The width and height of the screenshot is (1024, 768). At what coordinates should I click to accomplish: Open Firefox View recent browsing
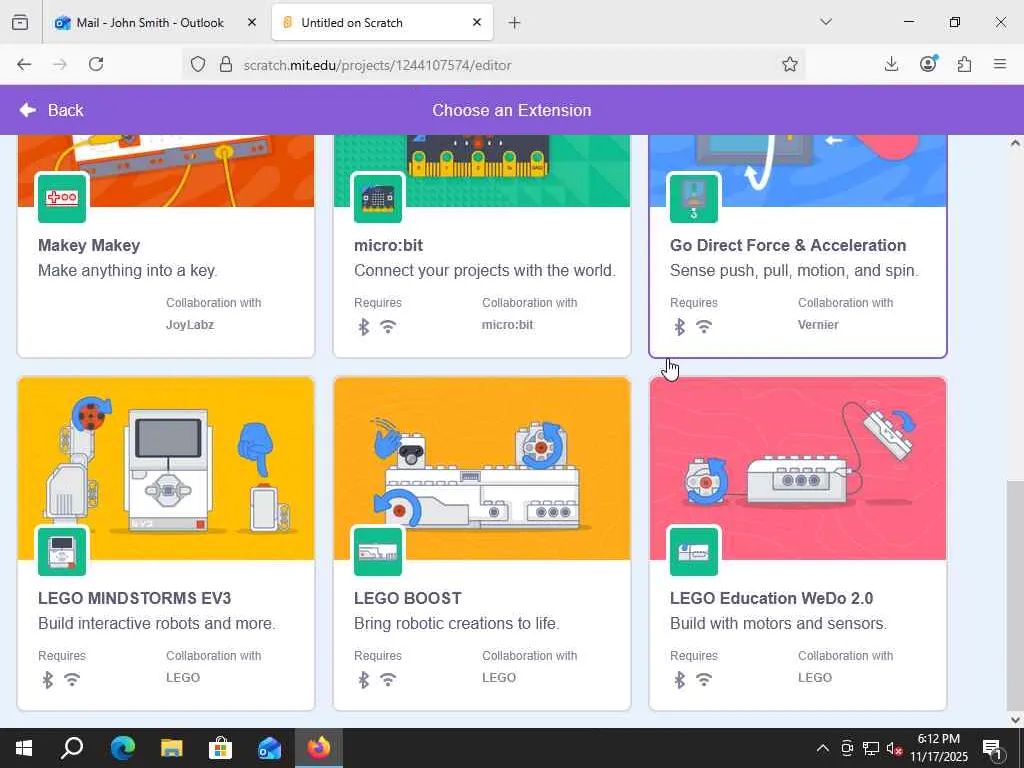[x=20, y=23]
